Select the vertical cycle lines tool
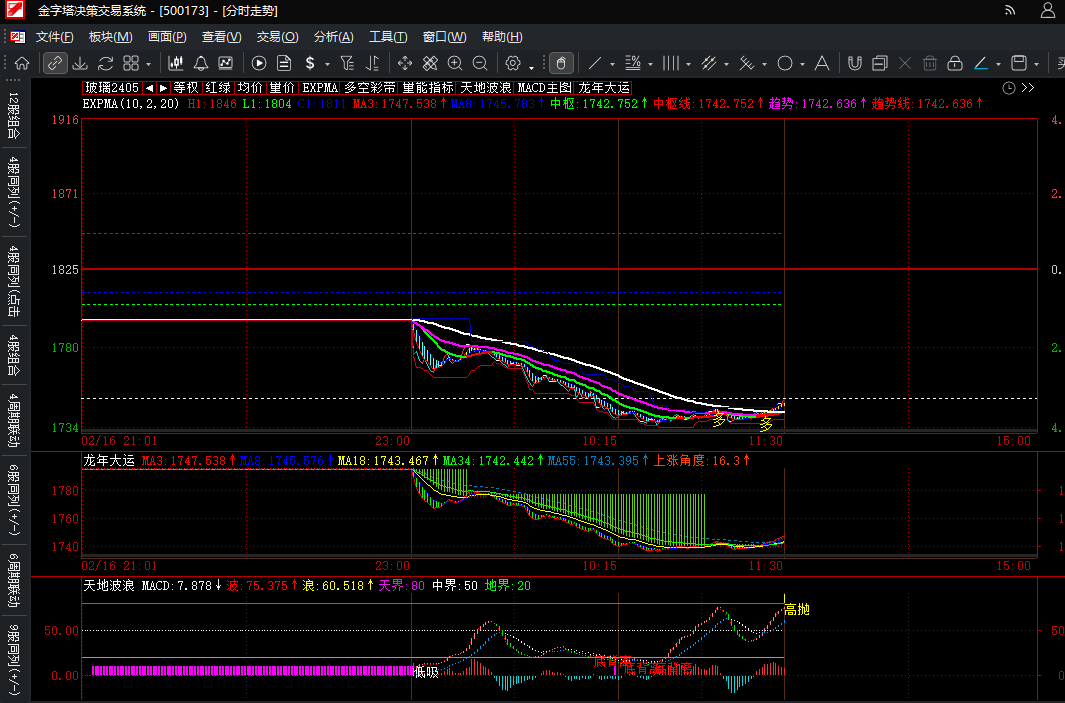1065x703 pixels. tap(670, 63)
